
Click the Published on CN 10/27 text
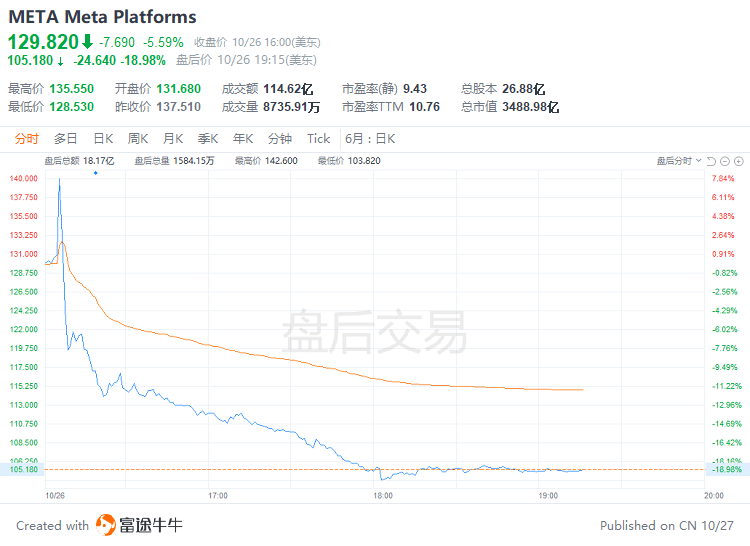[667, 525]
